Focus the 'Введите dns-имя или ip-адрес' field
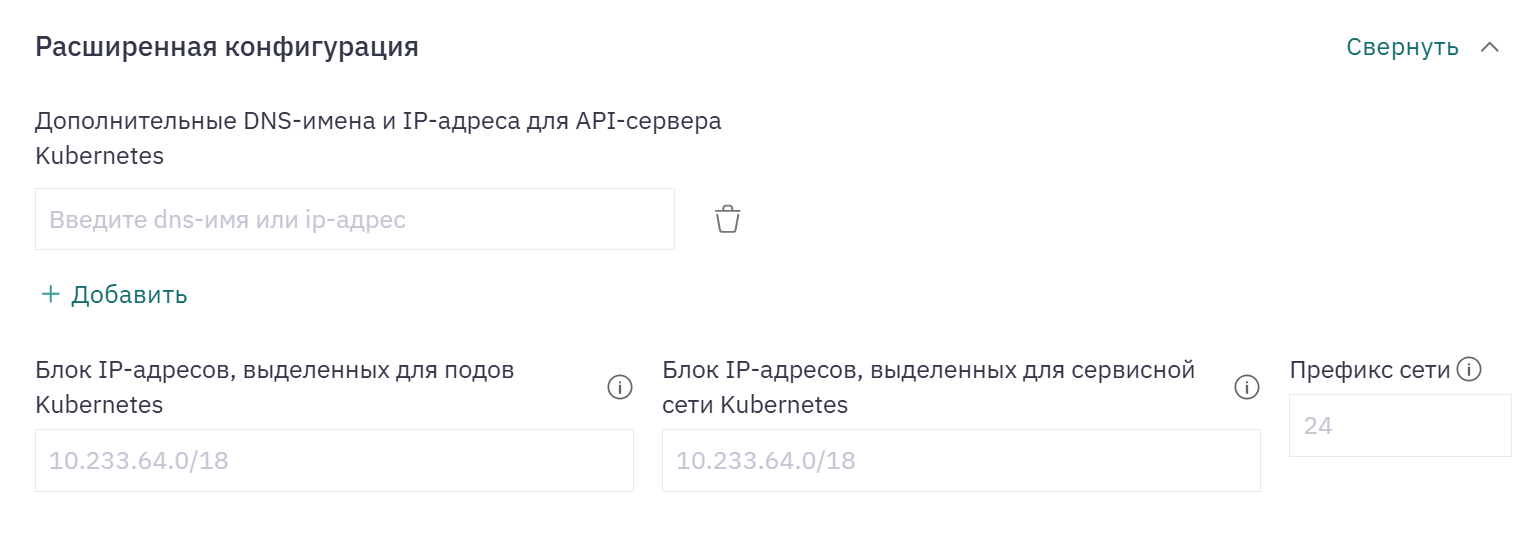The image size is (1537, 547). [x=355, y=219]
